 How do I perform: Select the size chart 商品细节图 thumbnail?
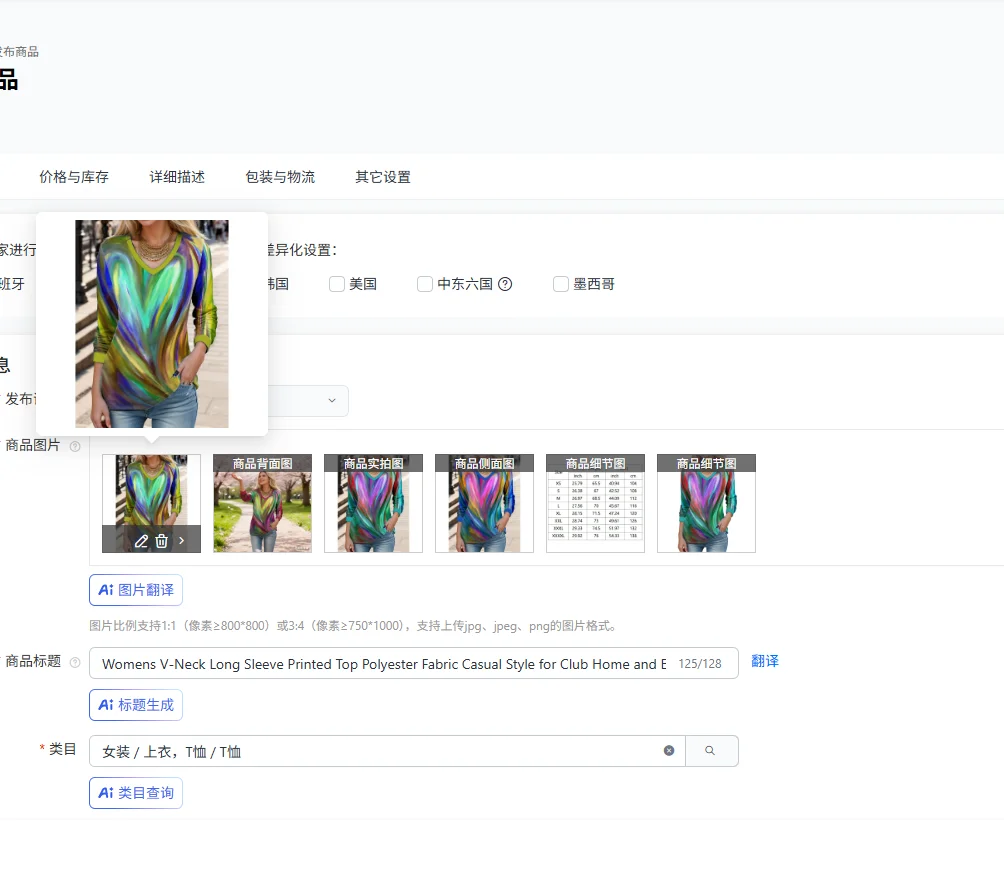[x=595, y=503]
